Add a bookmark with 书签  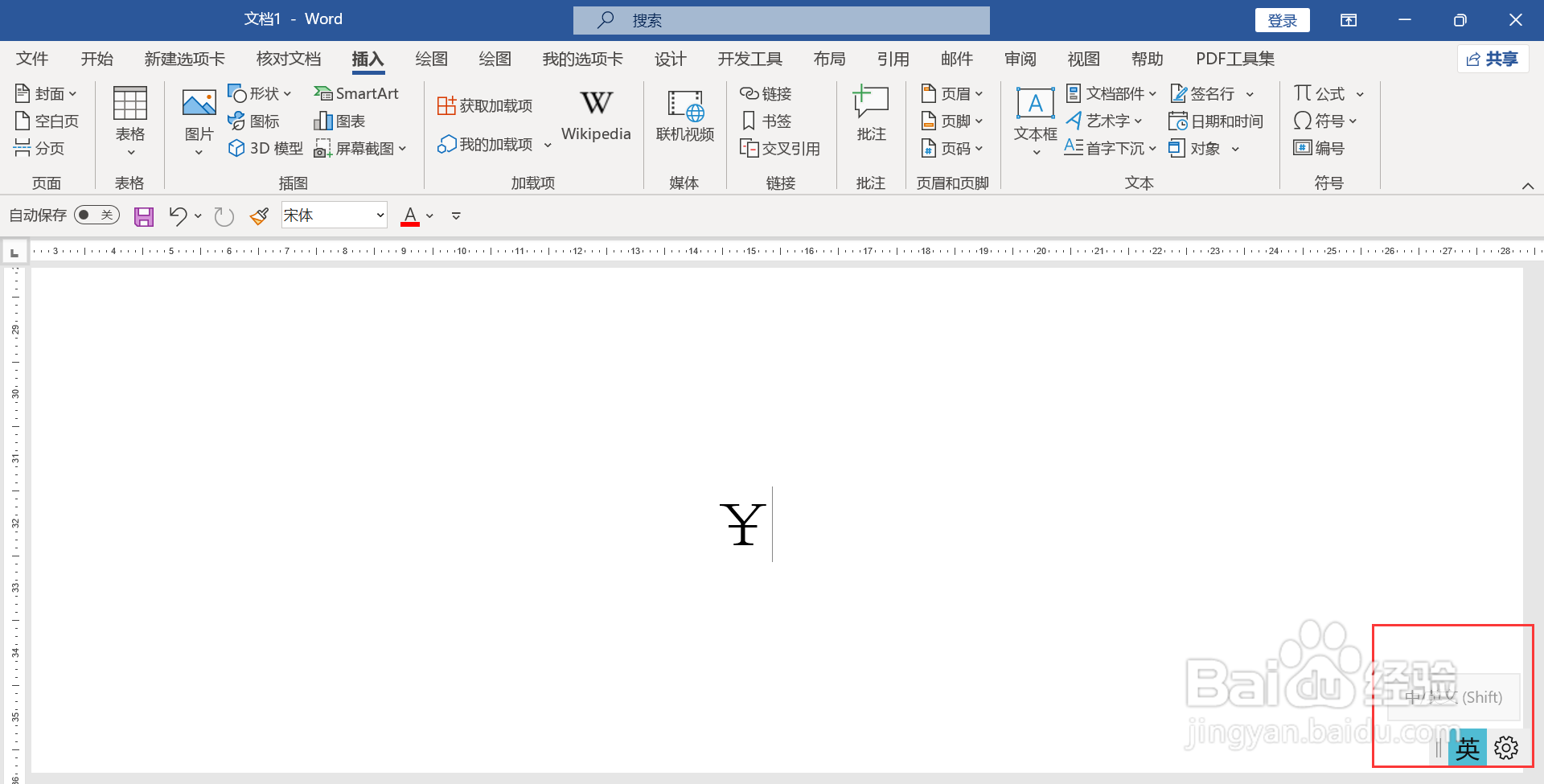click(x=766, y=121)
